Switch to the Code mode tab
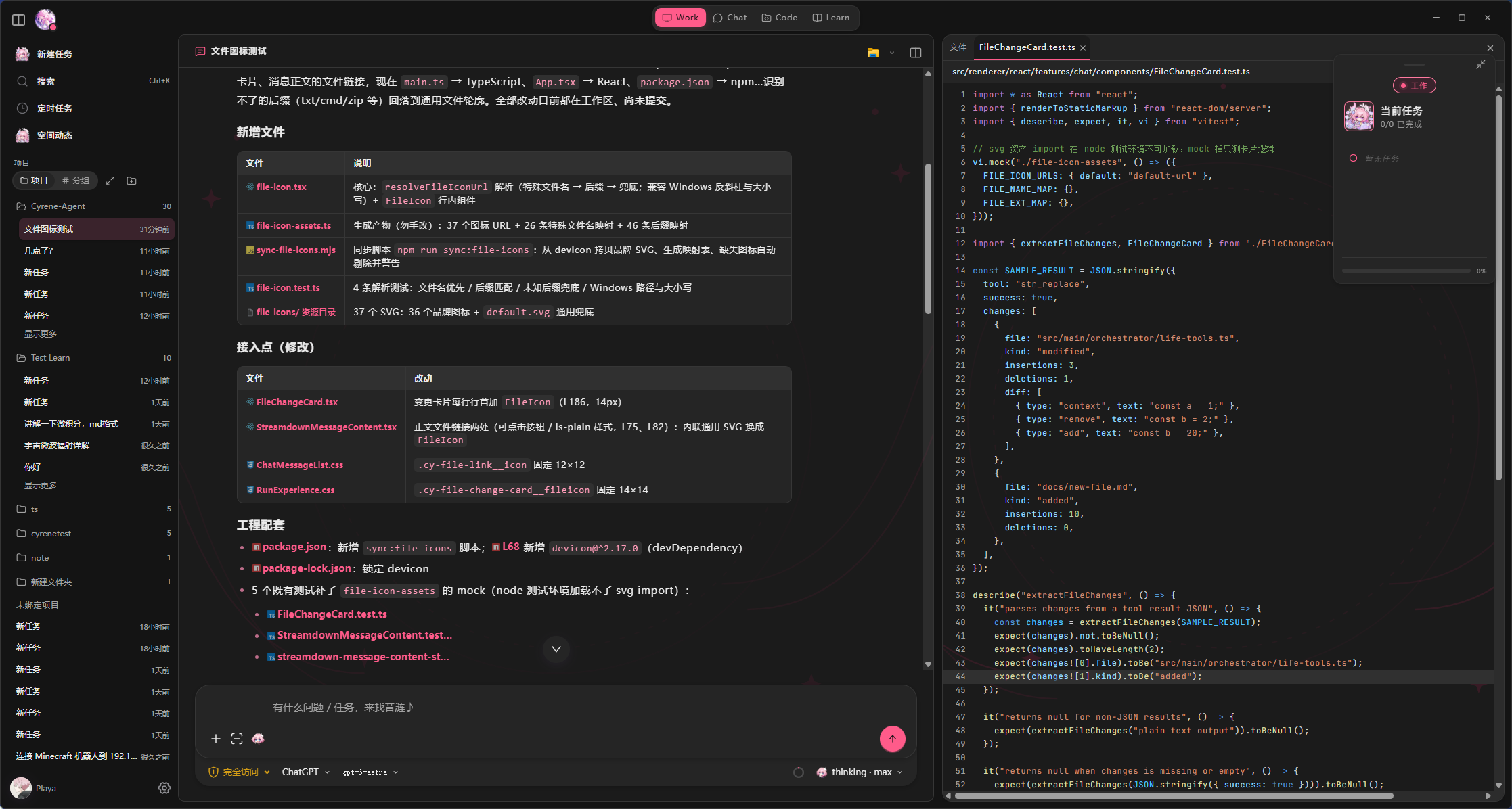 779,18
